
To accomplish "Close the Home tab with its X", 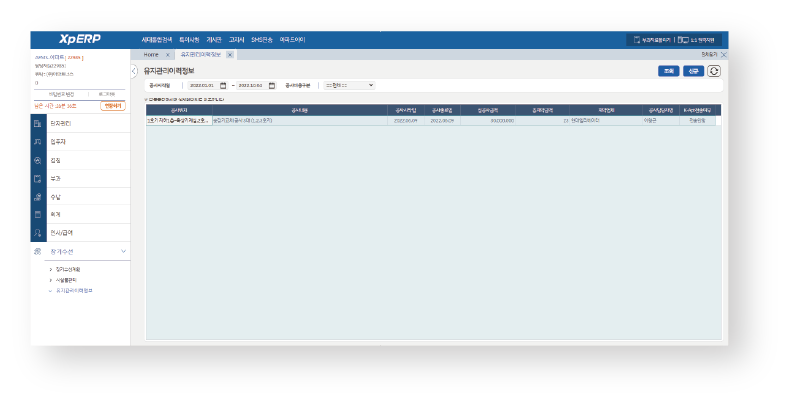I will tap(168, 55).
